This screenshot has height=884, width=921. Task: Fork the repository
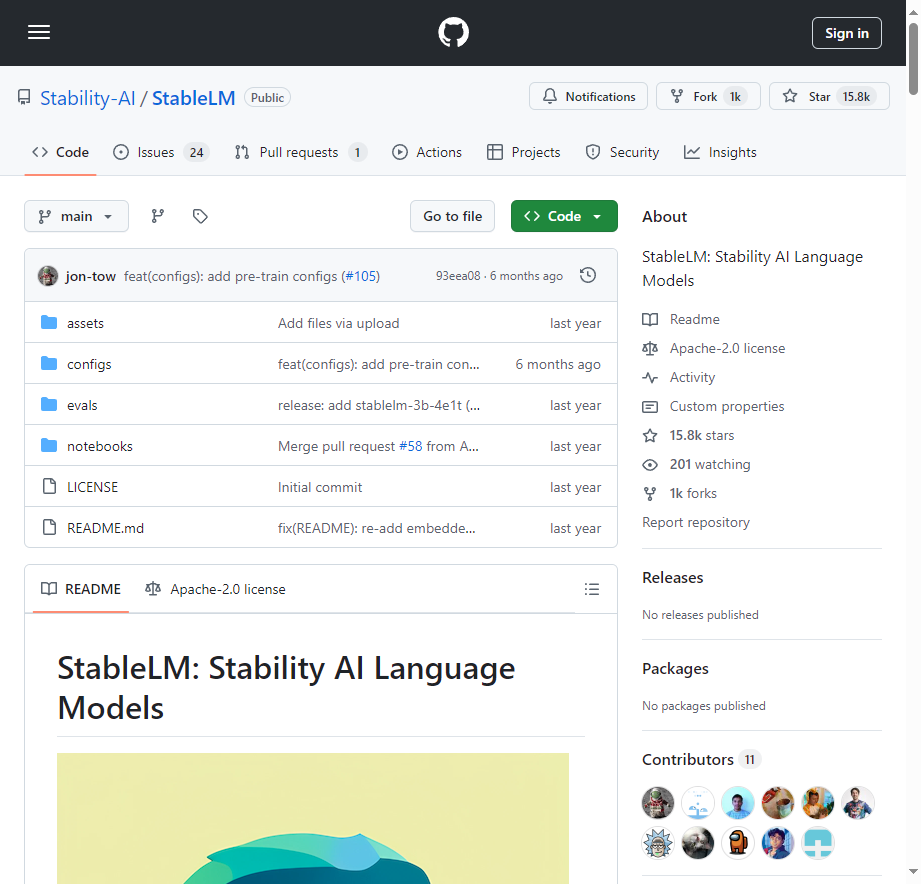[708, 96]
